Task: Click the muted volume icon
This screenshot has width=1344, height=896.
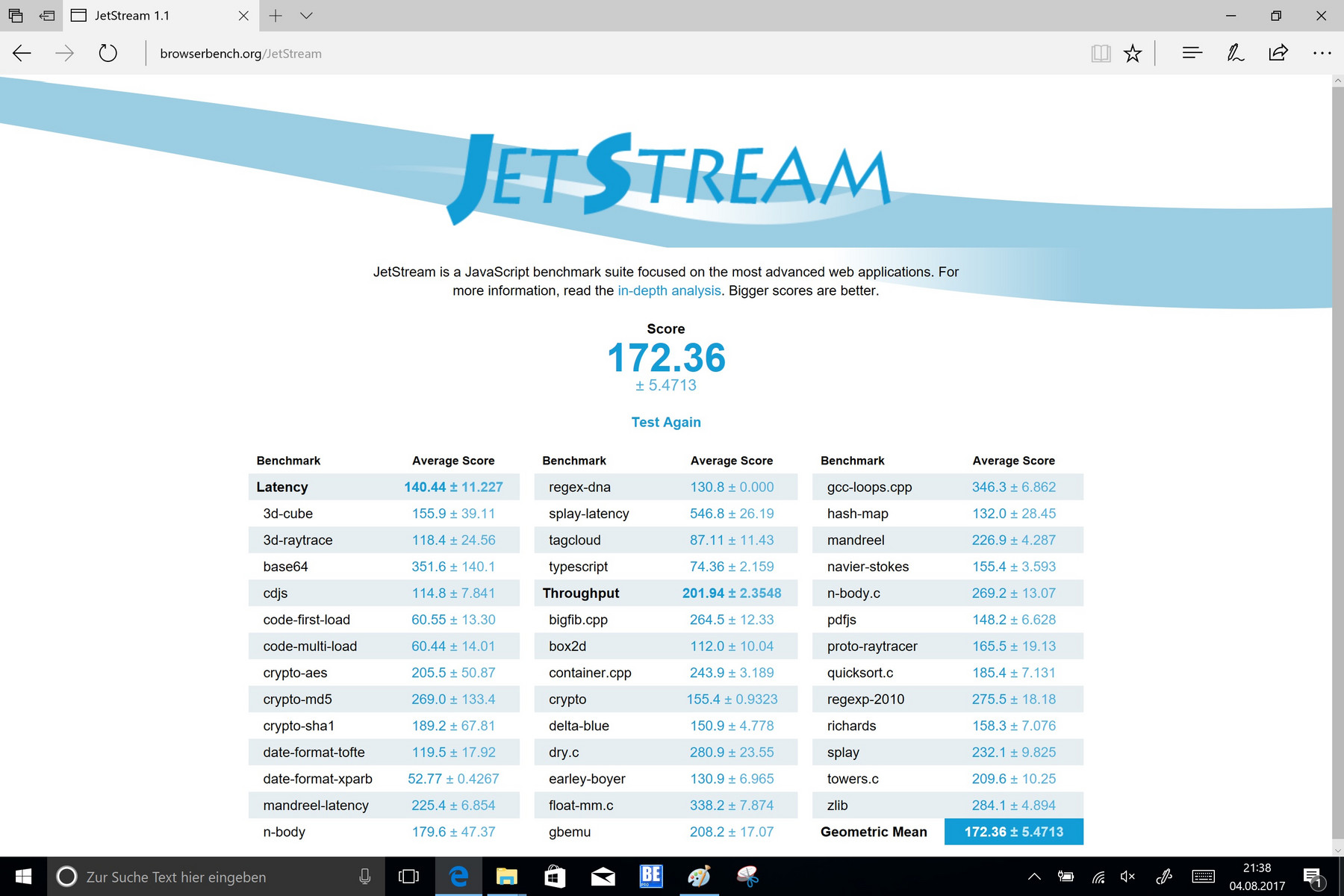Action: (1128, 877)
